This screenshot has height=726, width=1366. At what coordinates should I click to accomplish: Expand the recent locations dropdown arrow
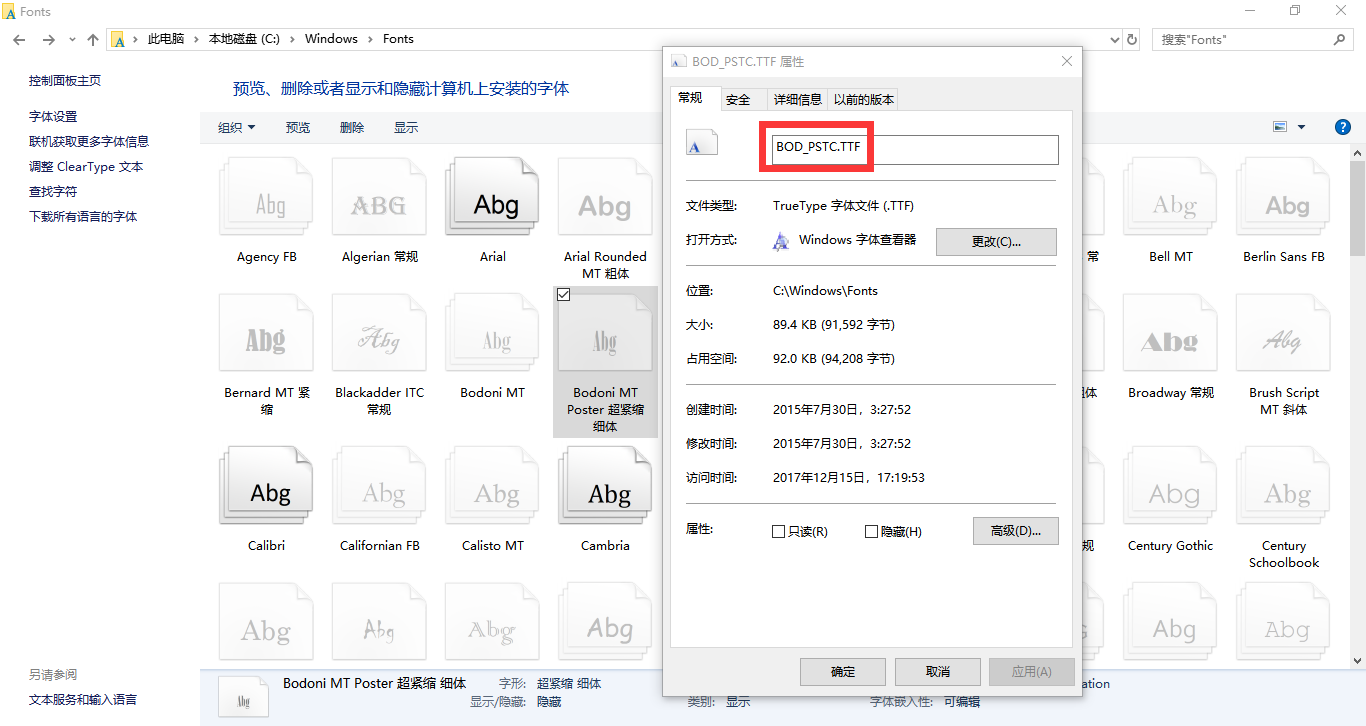point(72,40)
